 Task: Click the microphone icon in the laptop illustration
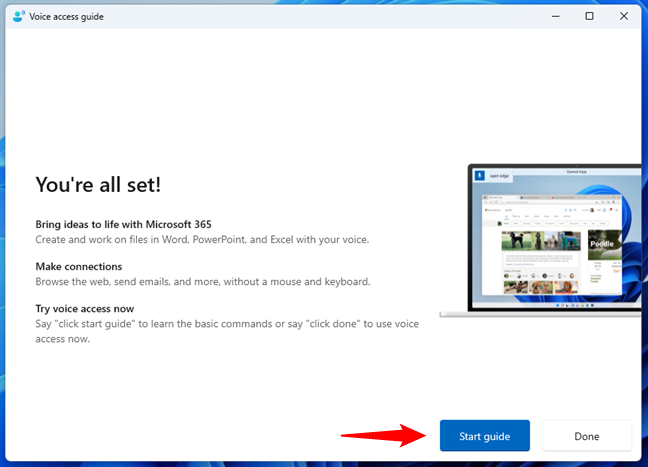coord(479,175)
